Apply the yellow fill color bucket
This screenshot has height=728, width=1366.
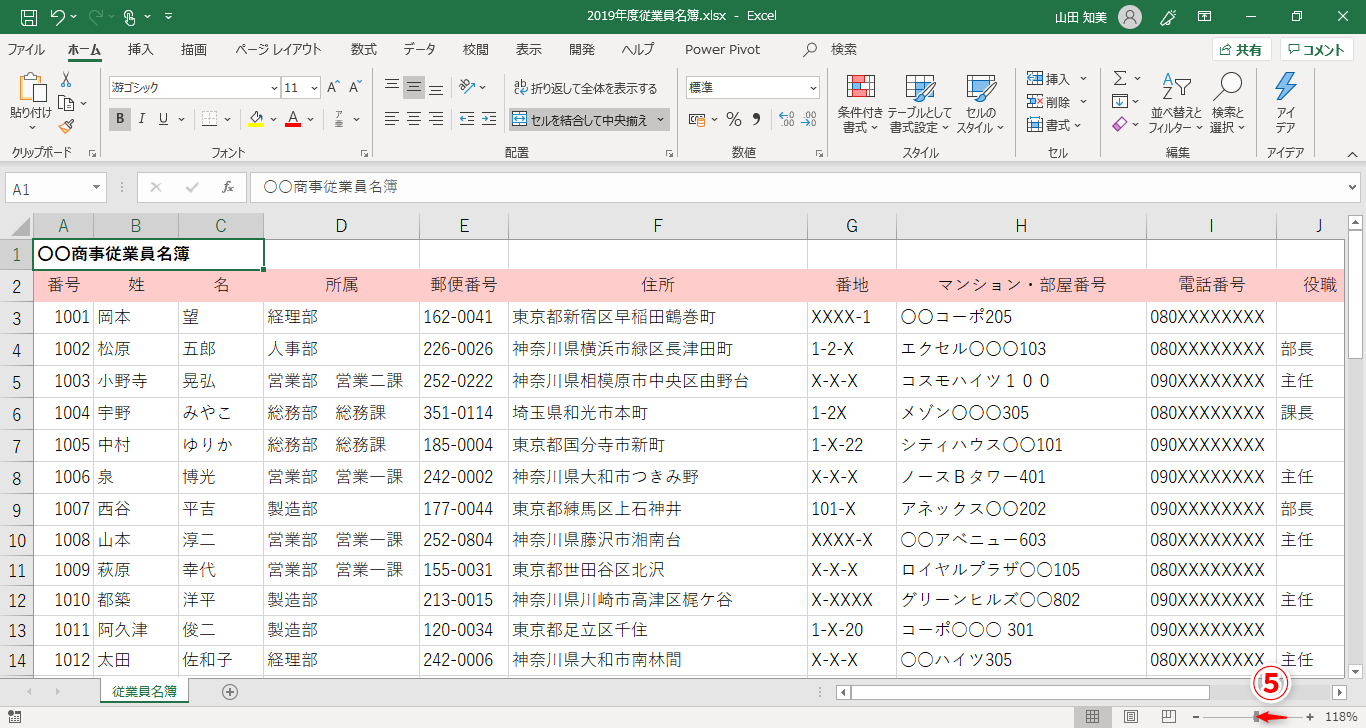(255, 119)
